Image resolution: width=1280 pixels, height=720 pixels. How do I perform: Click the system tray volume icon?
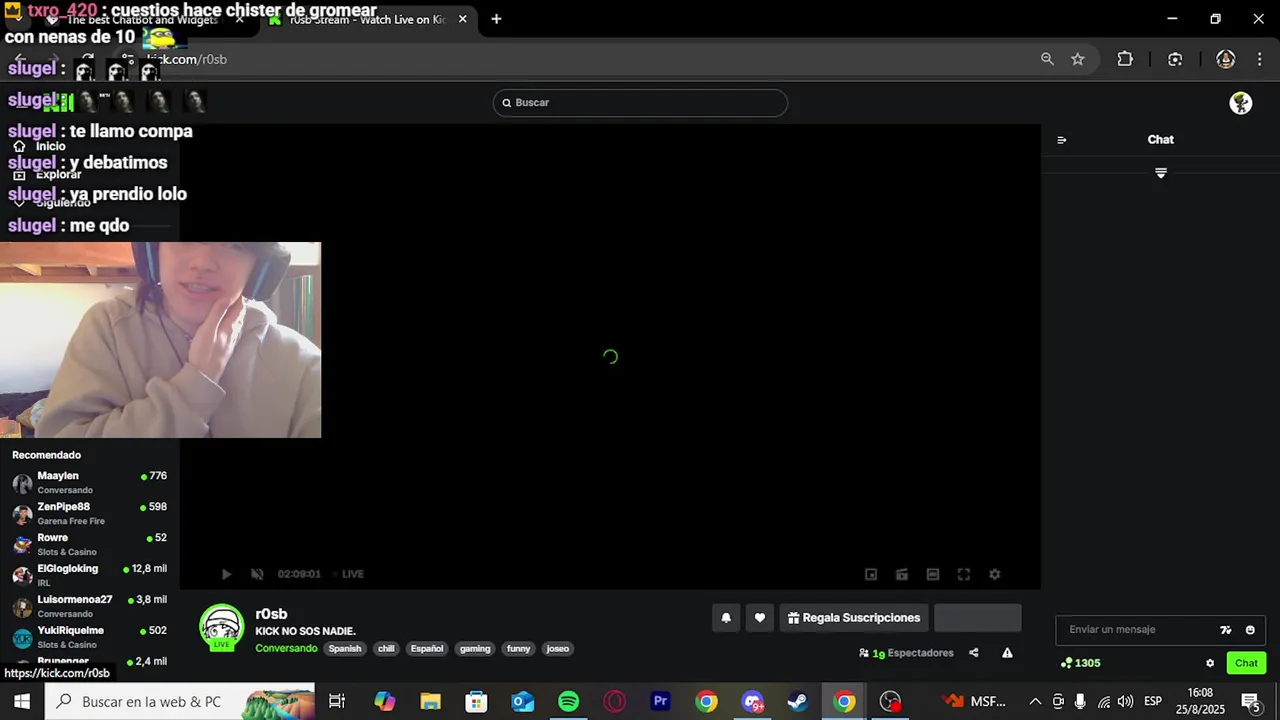point(1125,702)
